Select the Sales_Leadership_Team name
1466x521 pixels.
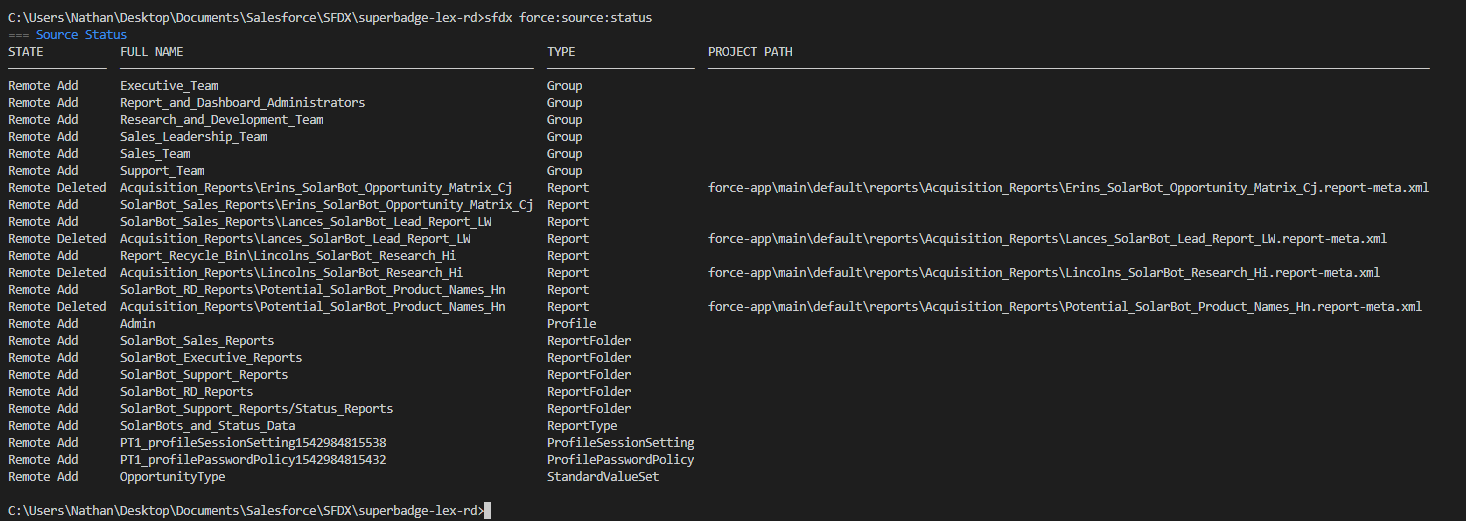coord(194,137)
